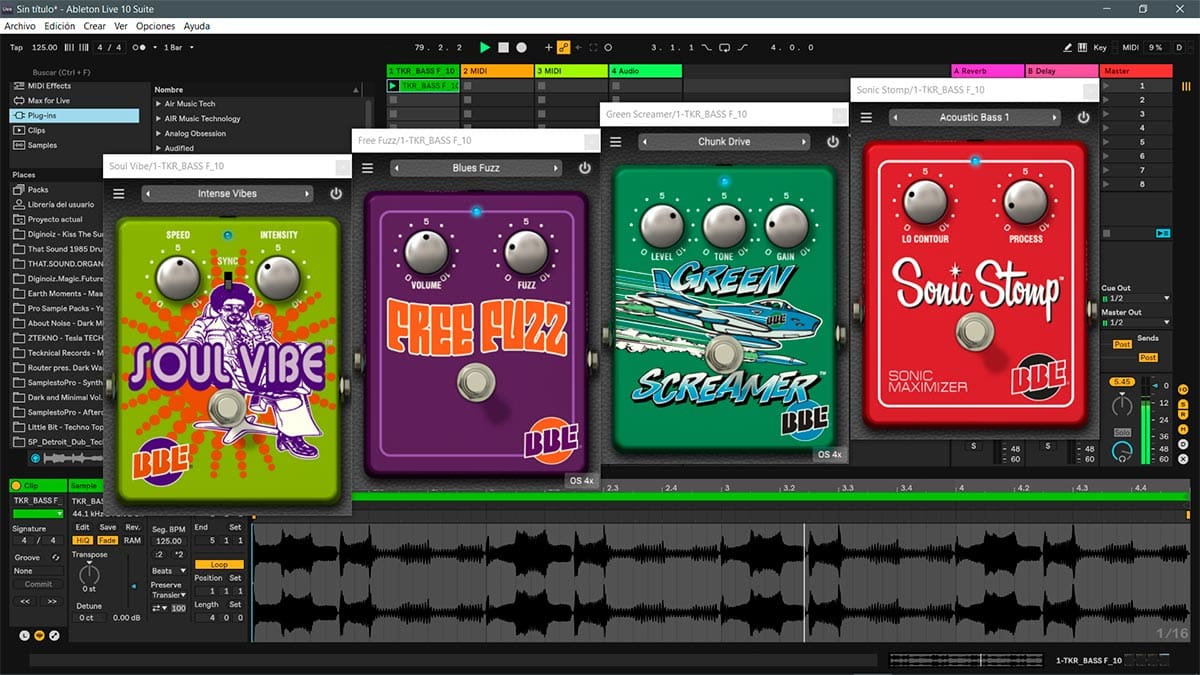Viewport: 1200px width, 675px height.
Task: Click the Arrangement Record button
Action: pyautogui.click(x=521, y=47)
